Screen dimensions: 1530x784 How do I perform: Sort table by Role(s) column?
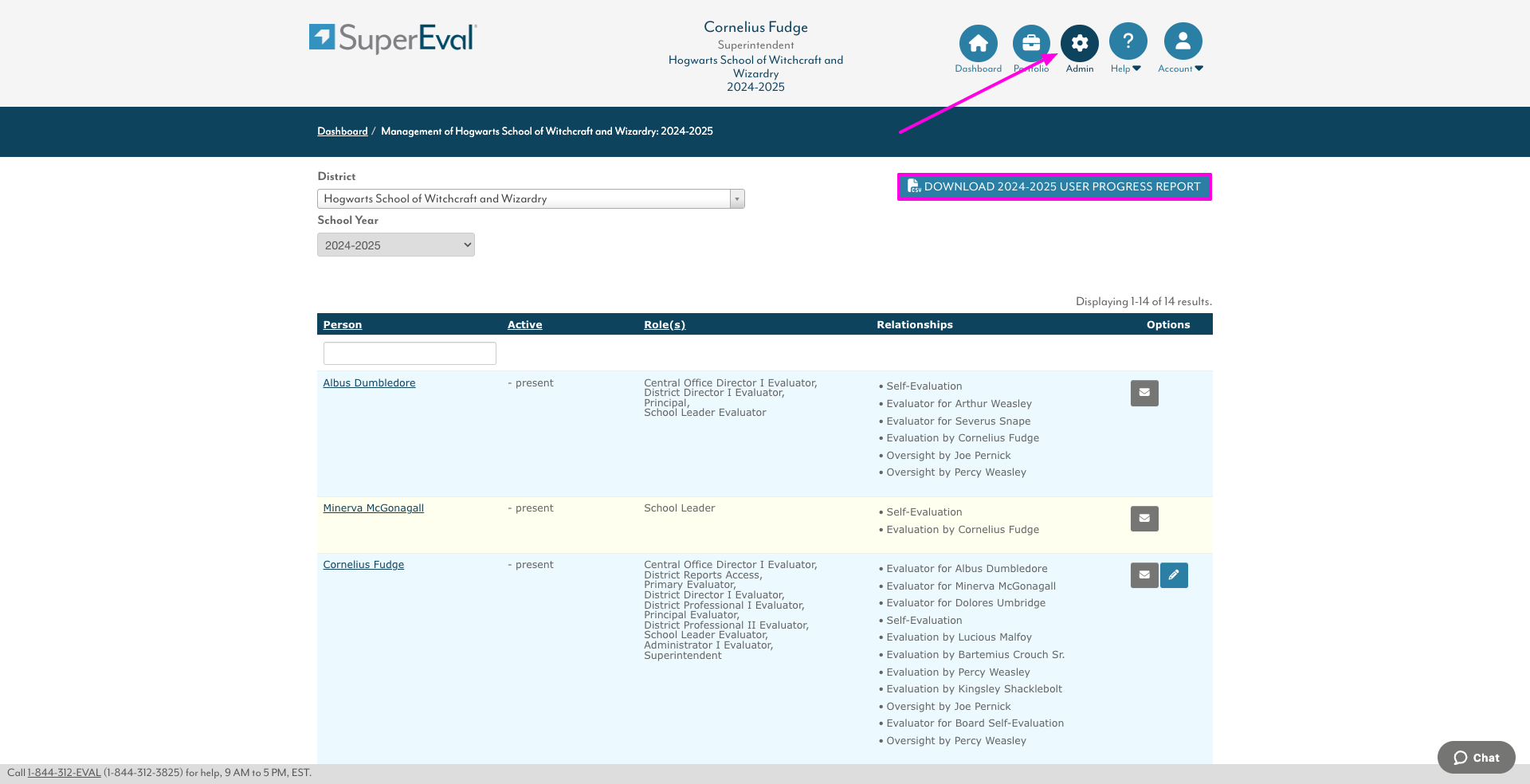tap(665, 324)
